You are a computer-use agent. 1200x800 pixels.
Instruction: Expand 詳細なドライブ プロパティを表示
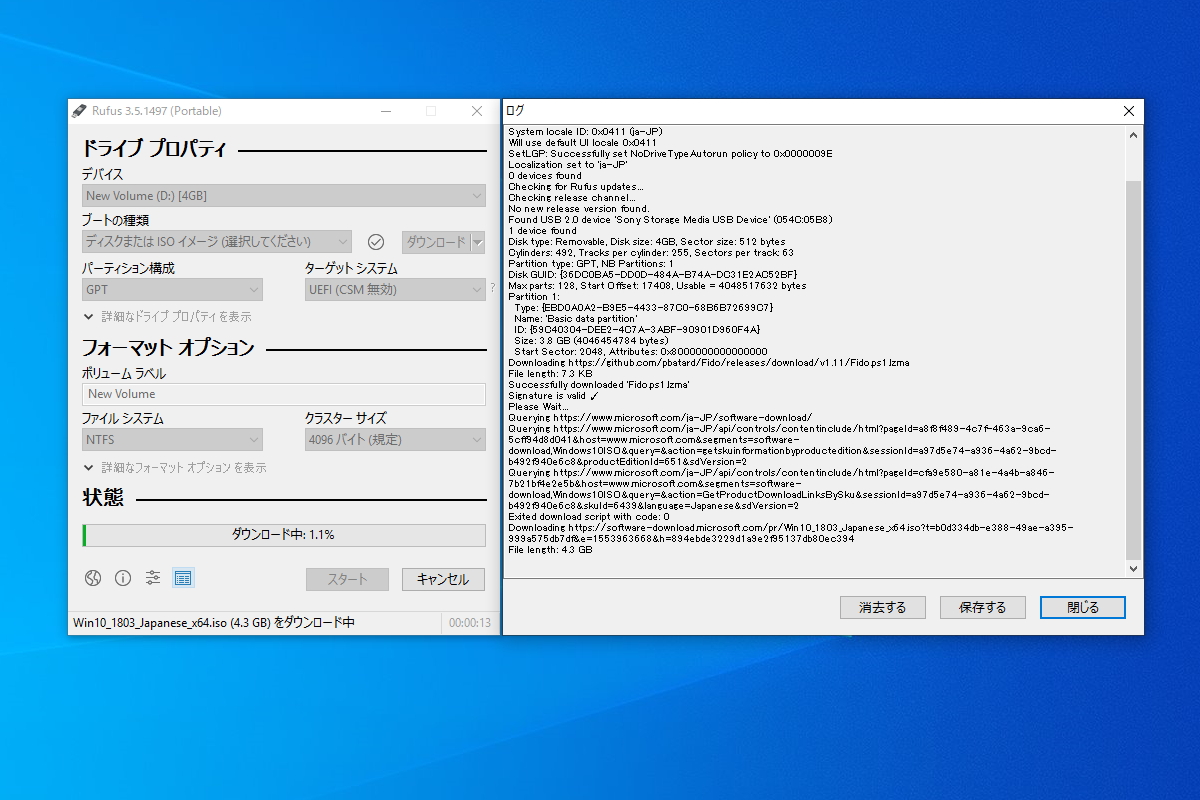(x=167, y=316)
